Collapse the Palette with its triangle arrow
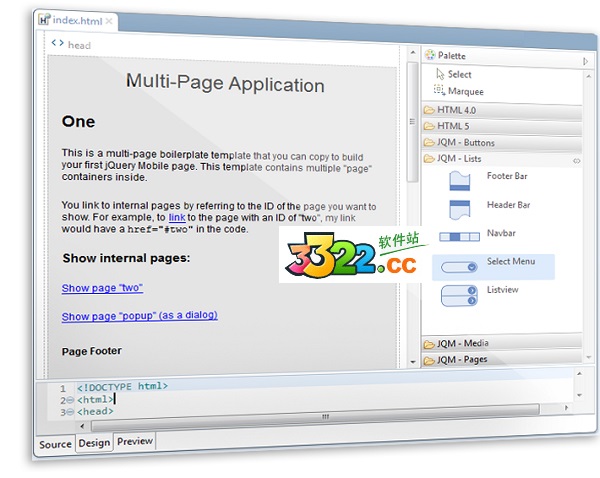The image size is (600, 478). tap(585, 61)
